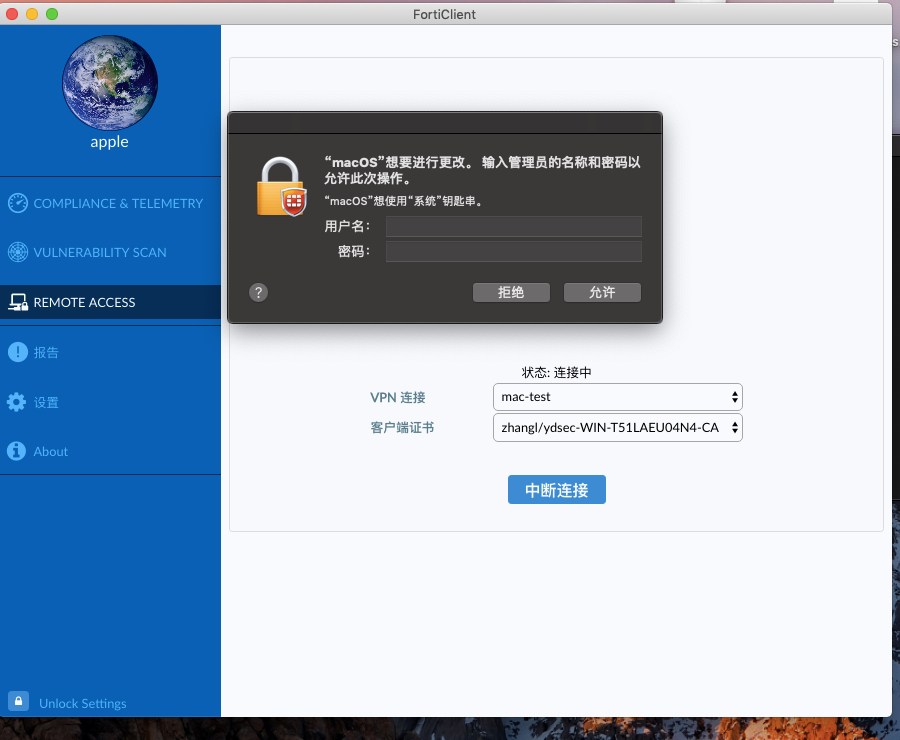Screen dimensions: 900x740
Task: Click the red close window button
Action: coord(12,14)
